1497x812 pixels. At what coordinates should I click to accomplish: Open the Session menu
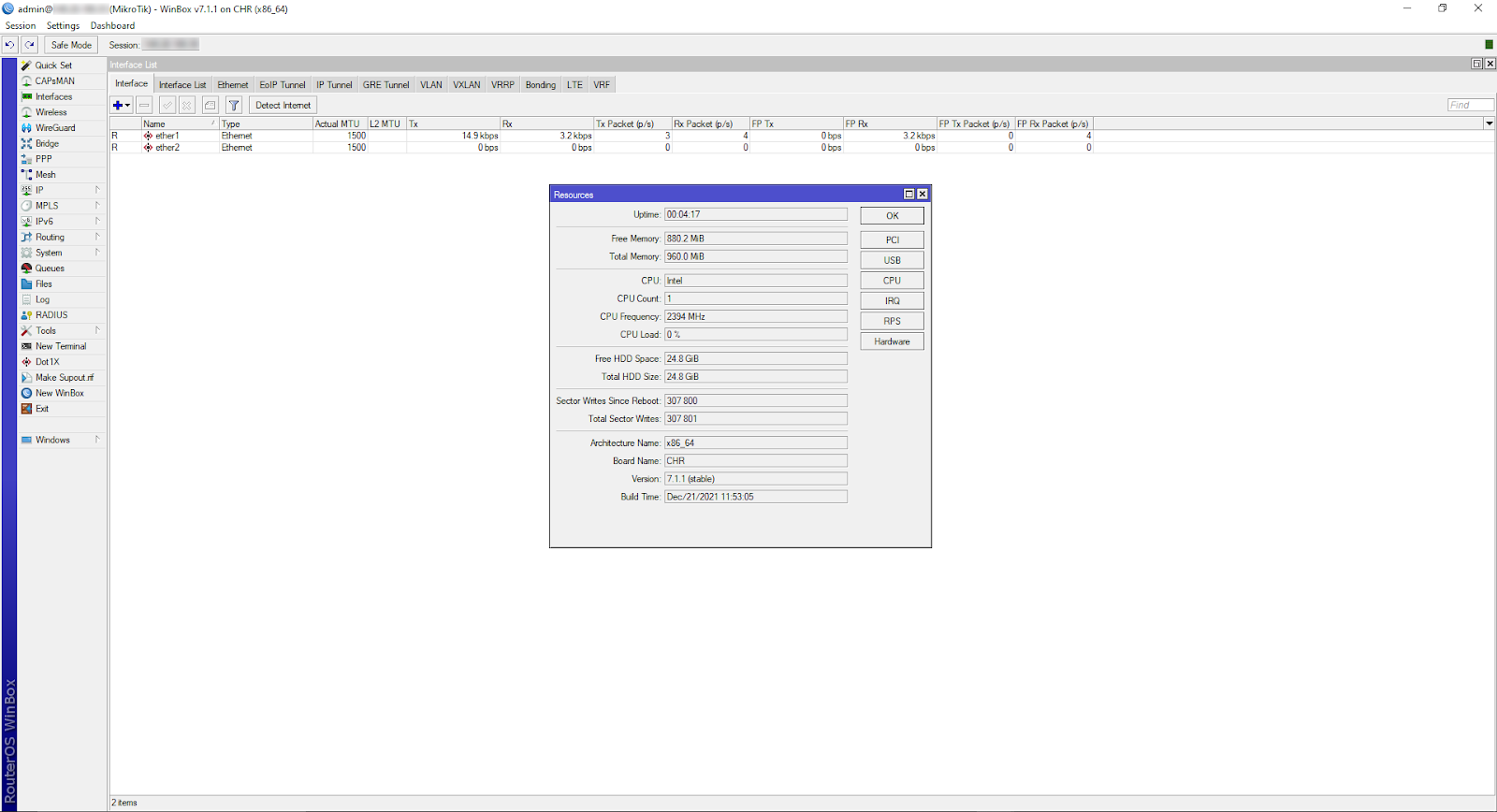pos(21,26)
